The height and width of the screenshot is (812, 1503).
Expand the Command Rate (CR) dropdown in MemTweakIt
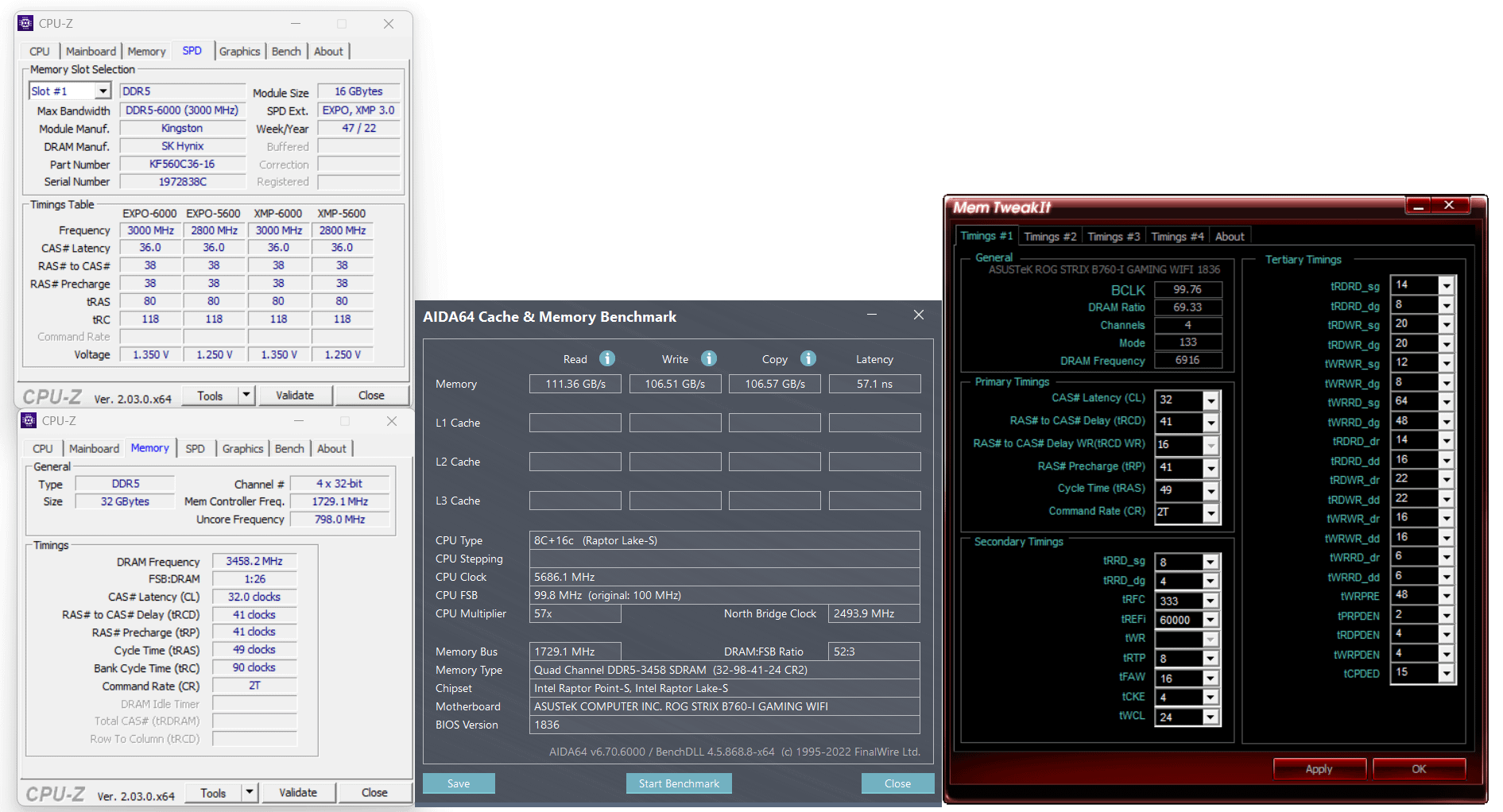[x=1211, y=512]
